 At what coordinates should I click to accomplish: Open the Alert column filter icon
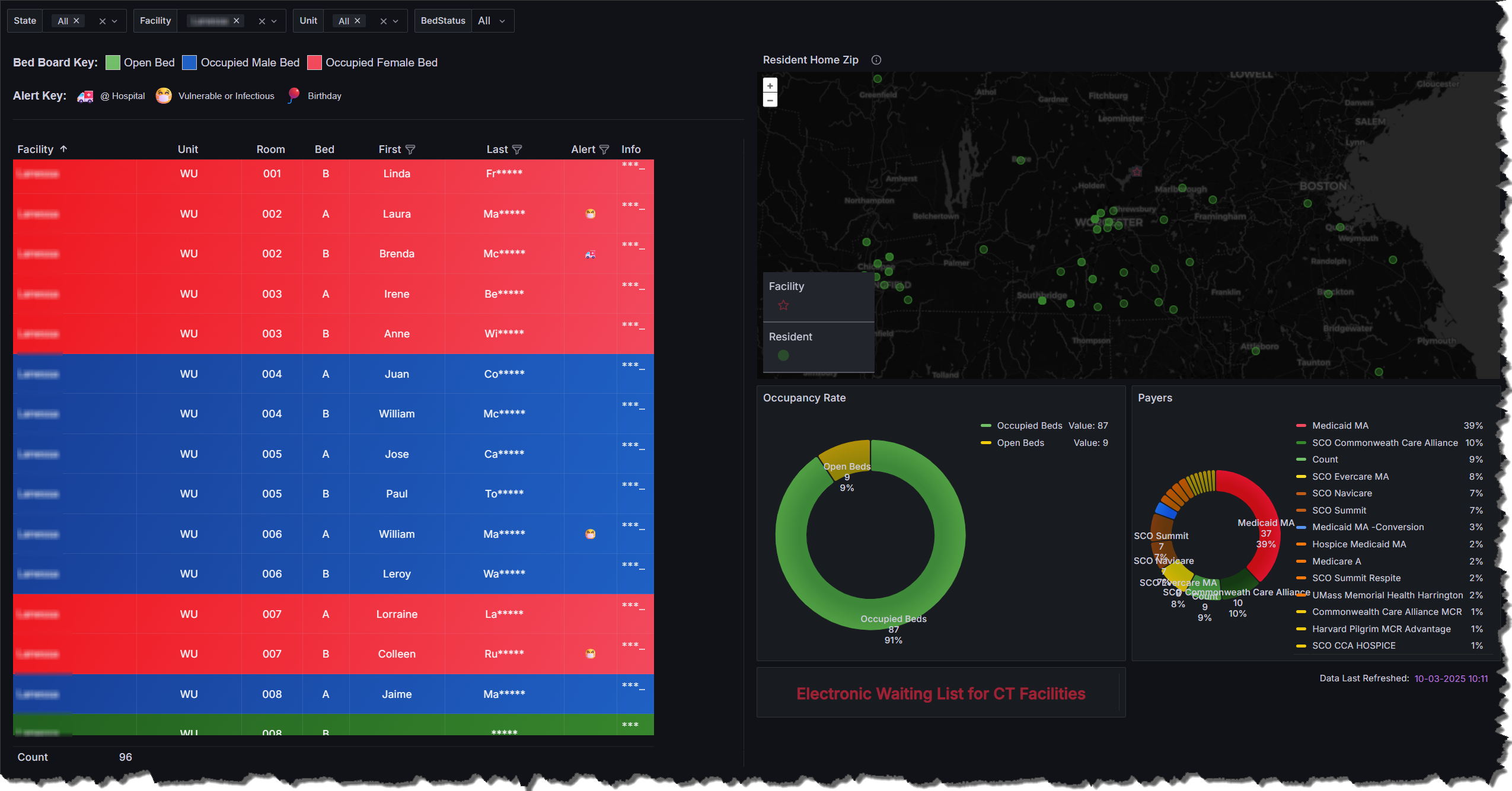604,149
